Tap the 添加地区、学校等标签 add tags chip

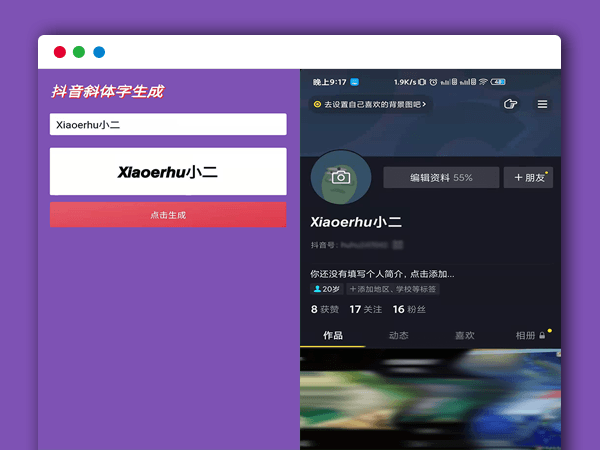(392, 289)
